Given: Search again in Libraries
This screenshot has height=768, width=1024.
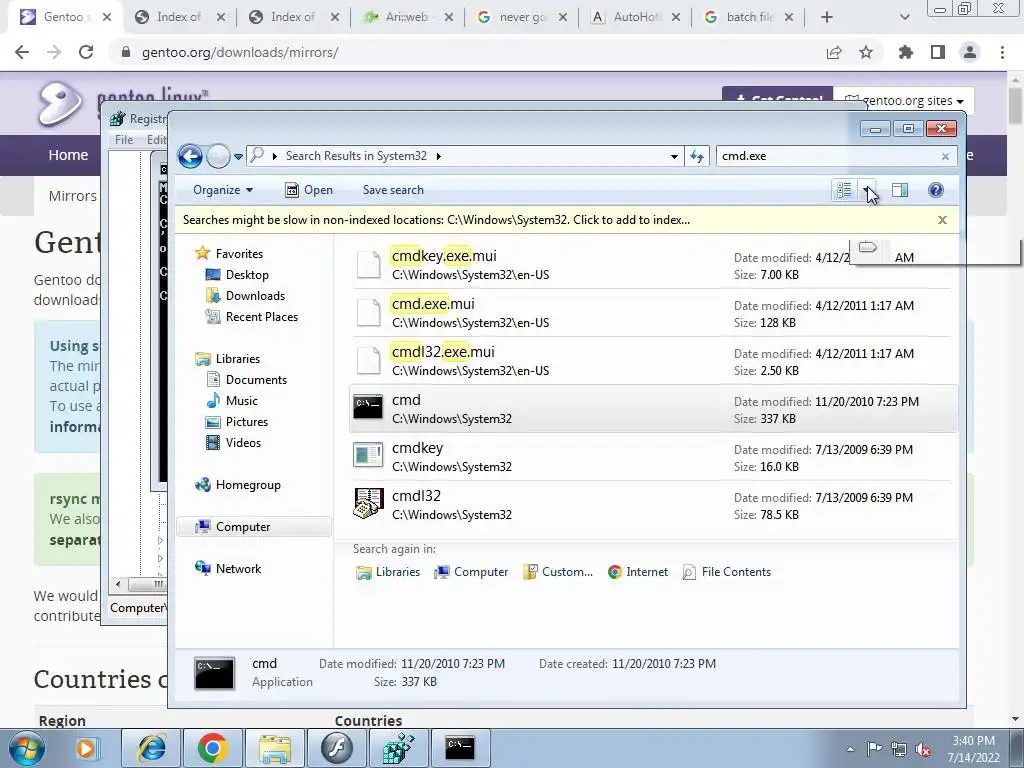Looking at the screenshot, I should pos(388,572).
